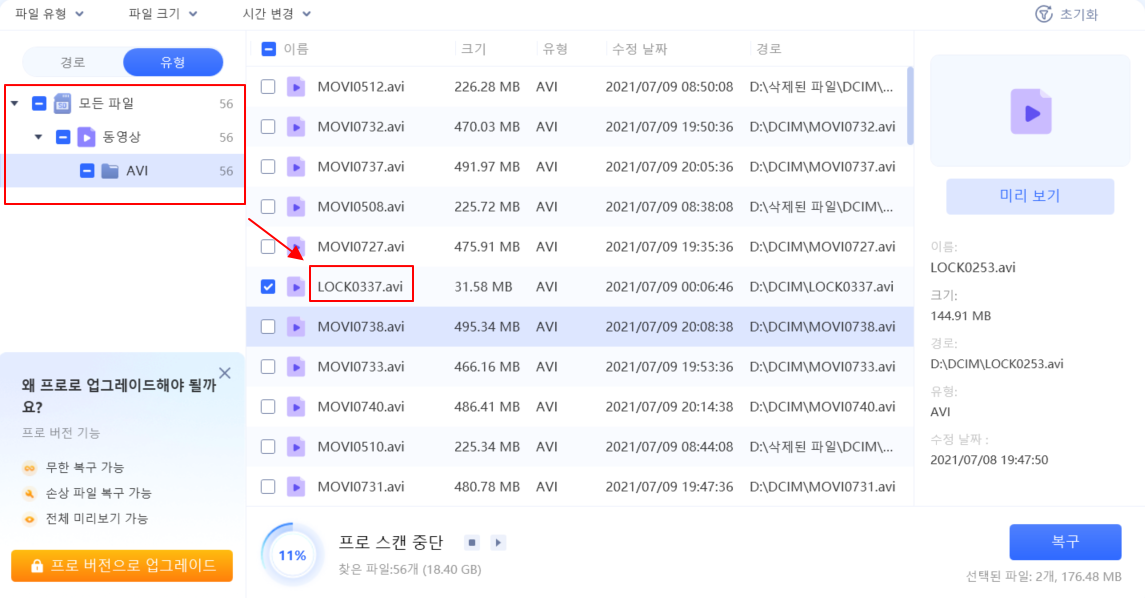Click the infinity icon beside 무한 복구 가능
Image resolution: width=1145 pixels, height=598 pixels.
tap(29, 468)
